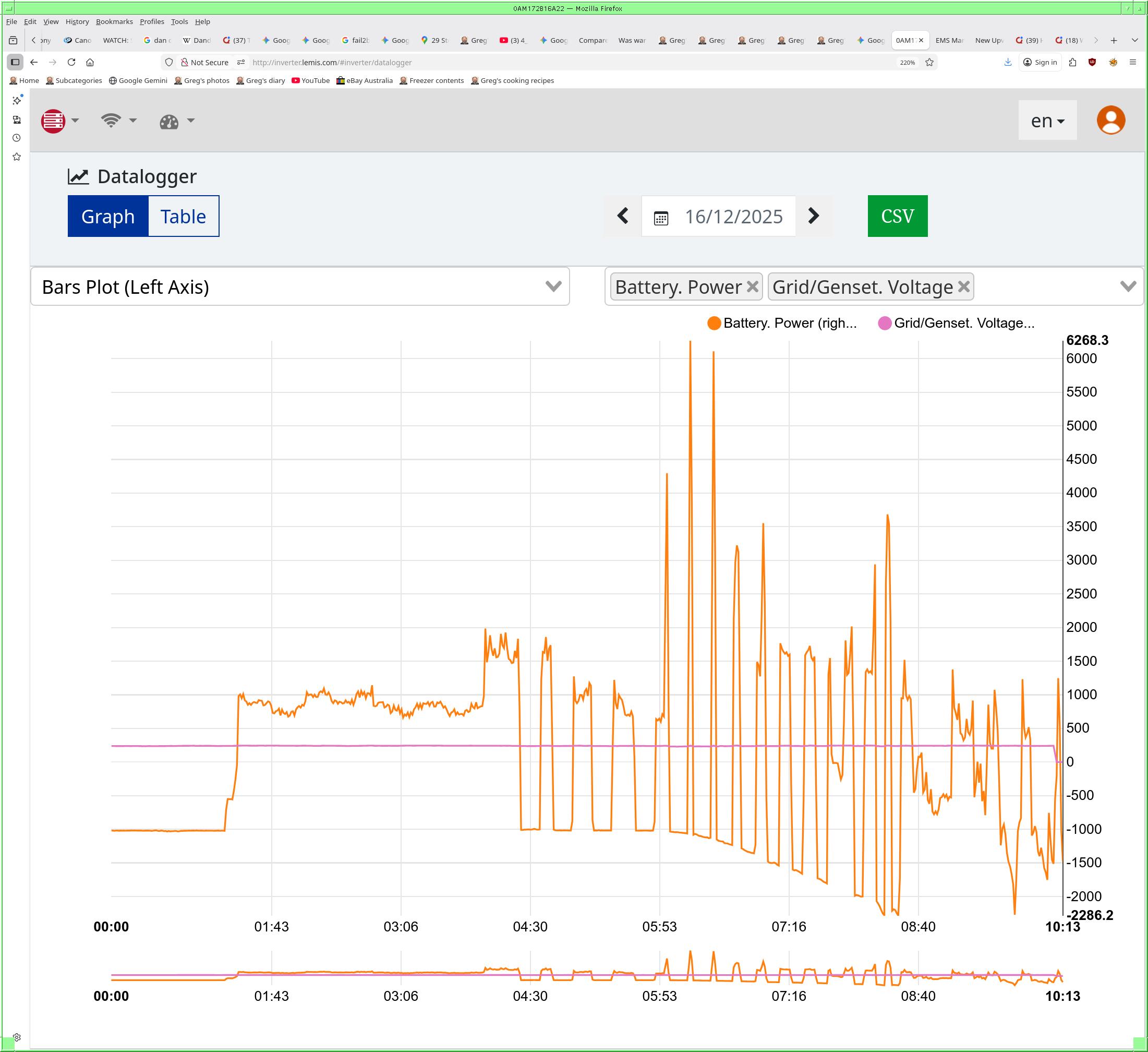The image size is (1148, 1052).
Task: Open the dashboard gauge menu icon
Action: coord(169,121)
